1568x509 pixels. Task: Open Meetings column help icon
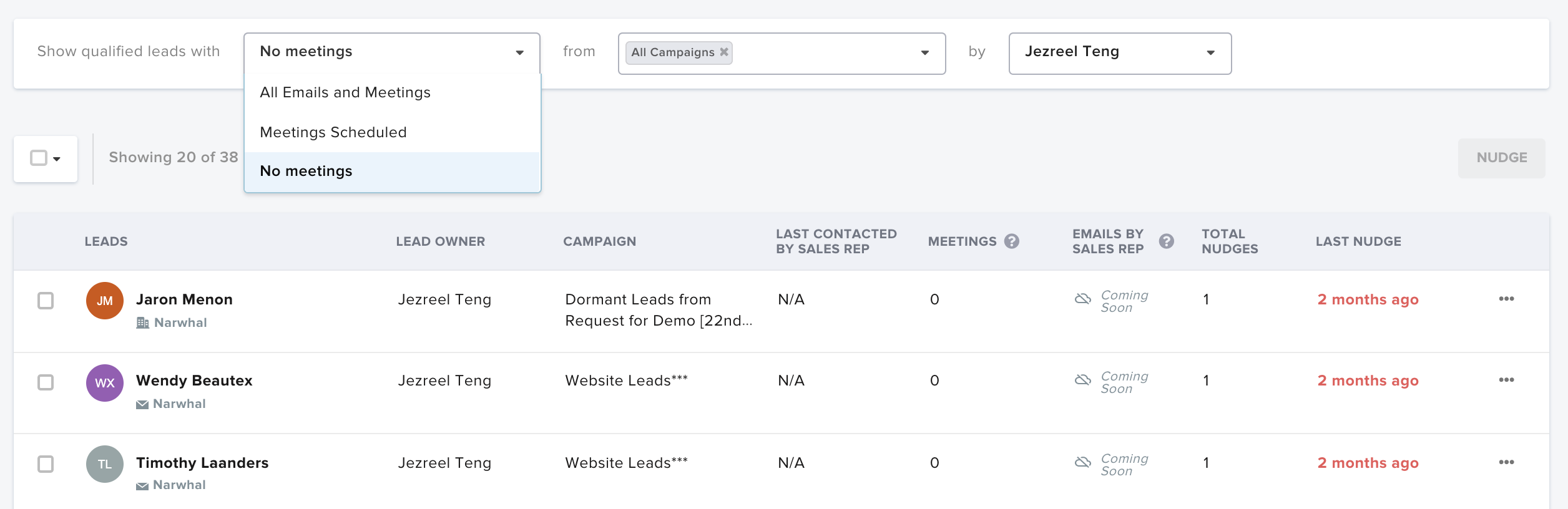click(1012, 241)
